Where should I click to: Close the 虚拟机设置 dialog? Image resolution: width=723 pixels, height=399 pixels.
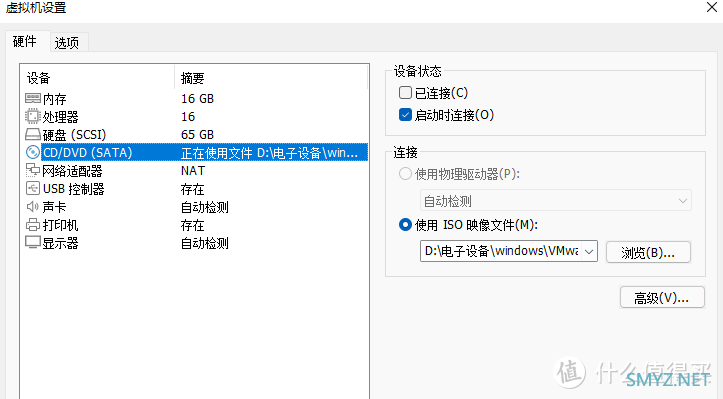(711, 7)
